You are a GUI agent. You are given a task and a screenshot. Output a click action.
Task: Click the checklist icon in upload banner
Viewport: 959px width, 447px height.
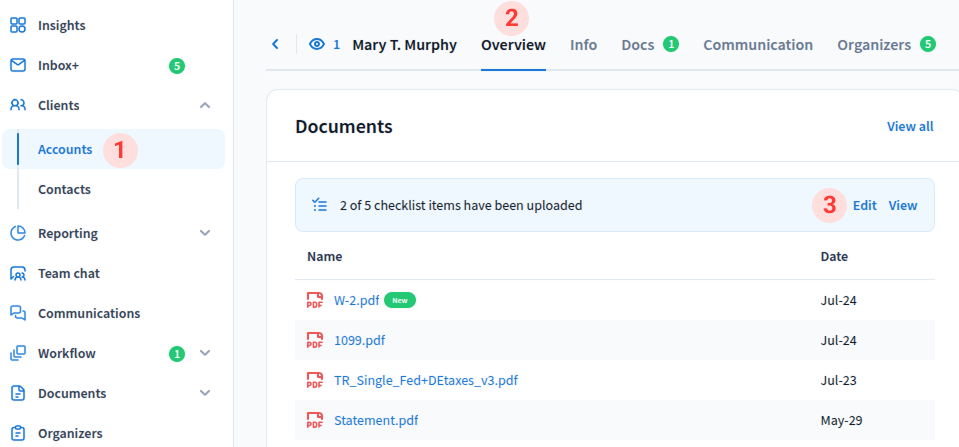pos(319,205)
